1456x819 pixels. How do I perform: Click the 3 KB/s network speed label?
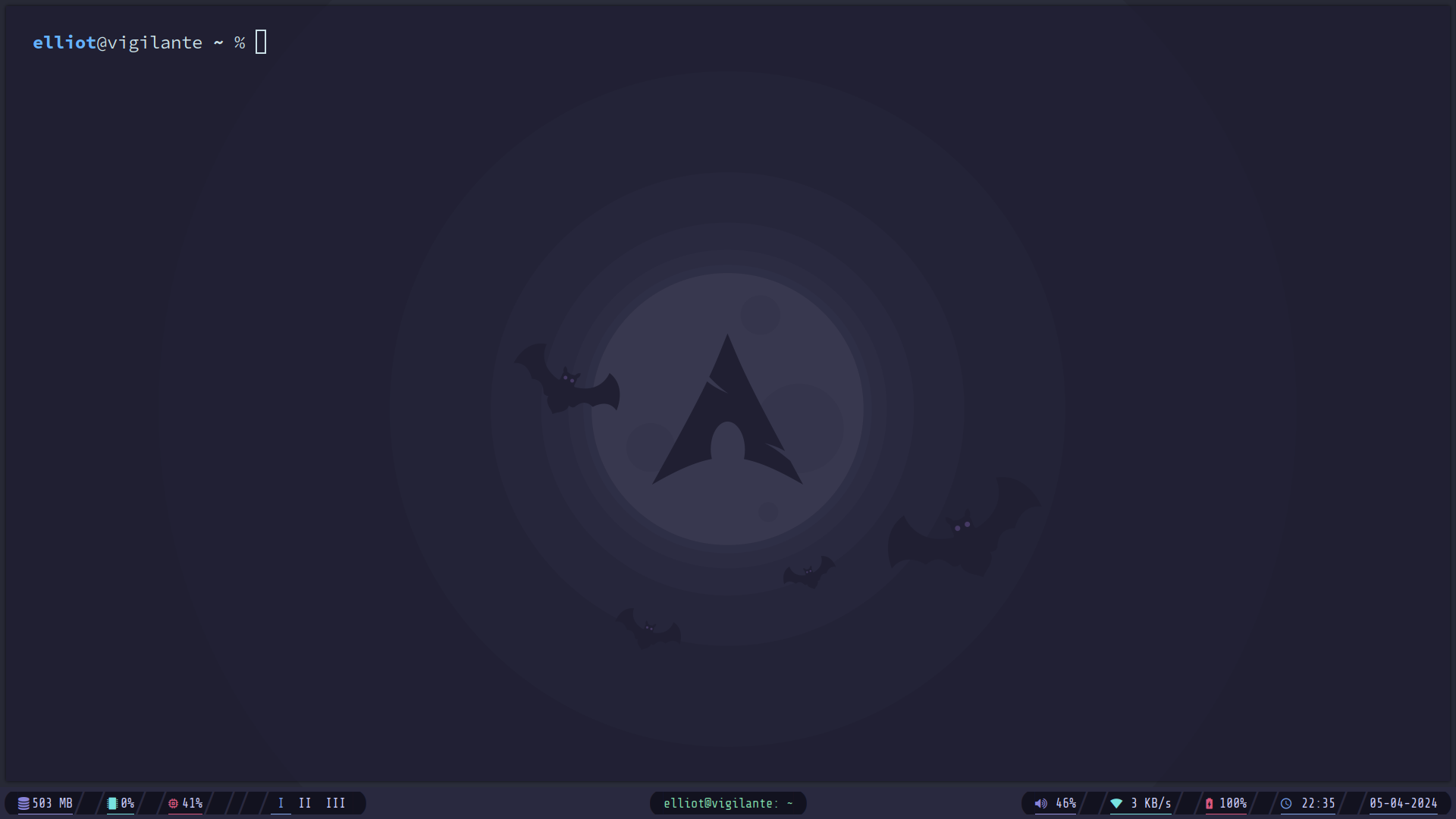pyautogui.click(x=1150, y=803)
